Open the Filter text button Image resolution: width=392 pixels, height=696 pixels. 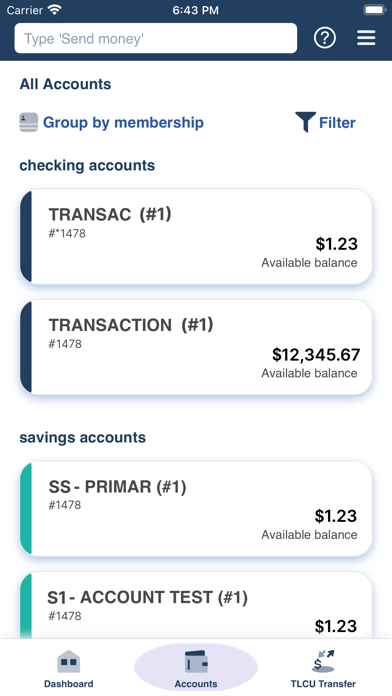[337, 123]
